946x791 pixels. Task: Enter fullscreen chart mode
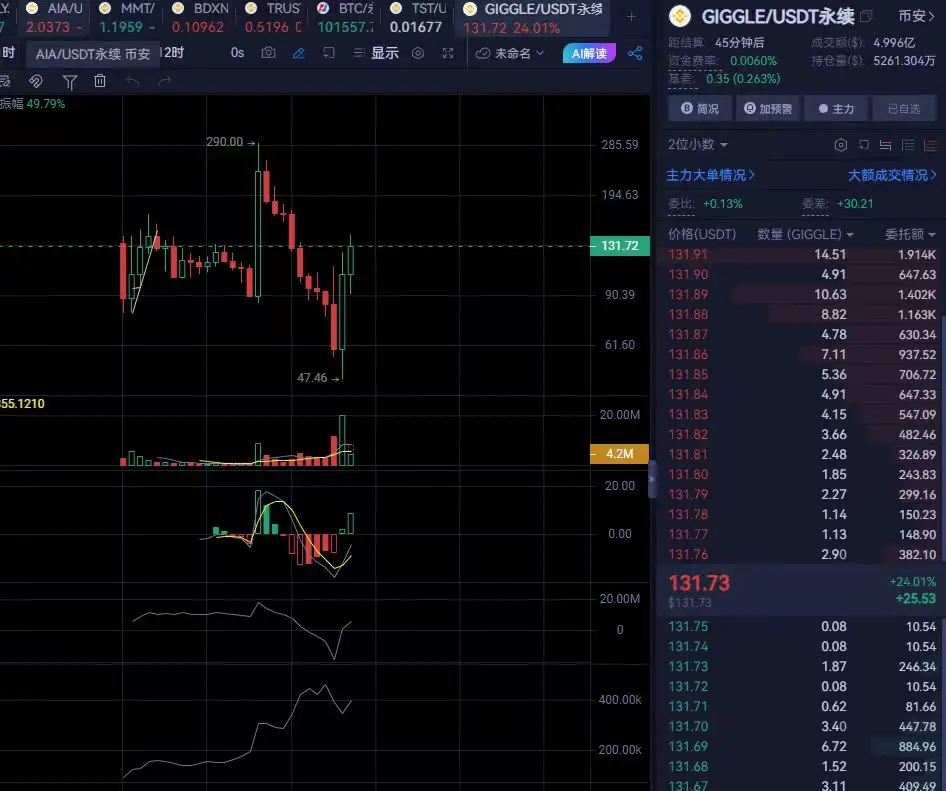click(x=448, y=53)
